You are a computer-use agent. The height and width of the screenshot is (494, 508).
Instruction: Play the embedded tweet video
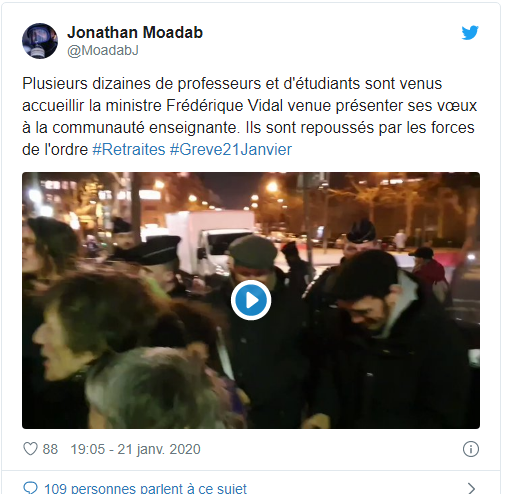pos(251,300)
